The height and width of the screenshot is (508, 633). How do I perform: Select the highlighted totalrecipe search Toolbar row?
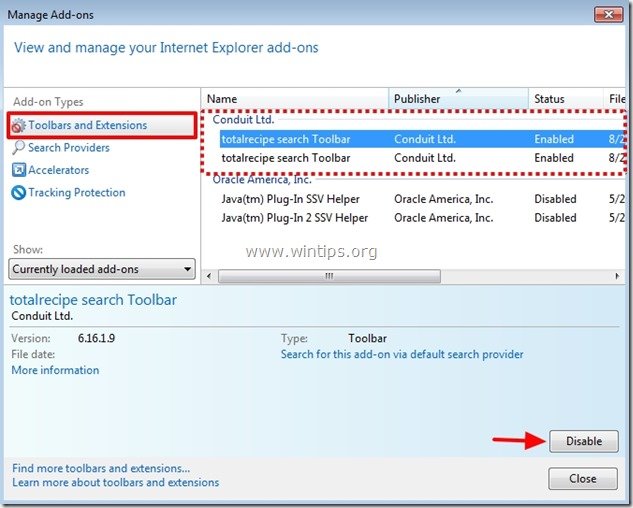pyautogui.click(x=422, y=139)
